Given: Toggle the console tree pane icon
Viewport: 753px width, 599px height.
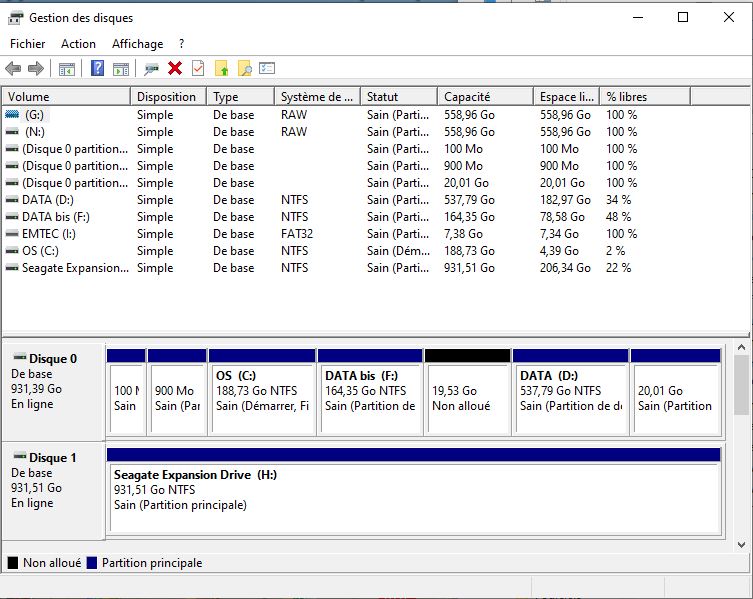Looking at the screenshot, I should click(67, 69).
